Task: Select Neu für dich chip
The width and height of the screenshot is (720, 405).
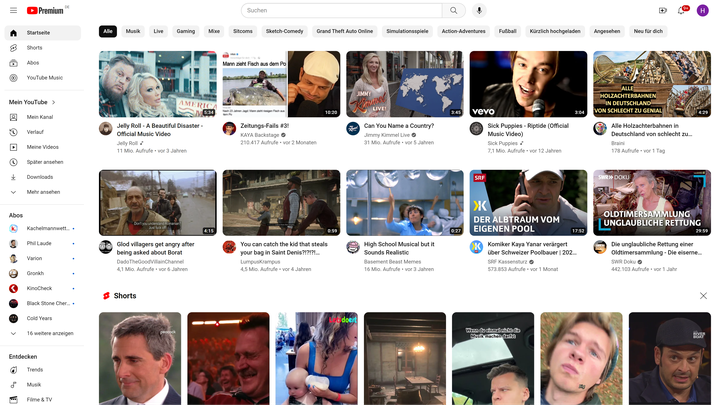Action: coord(648,31)
